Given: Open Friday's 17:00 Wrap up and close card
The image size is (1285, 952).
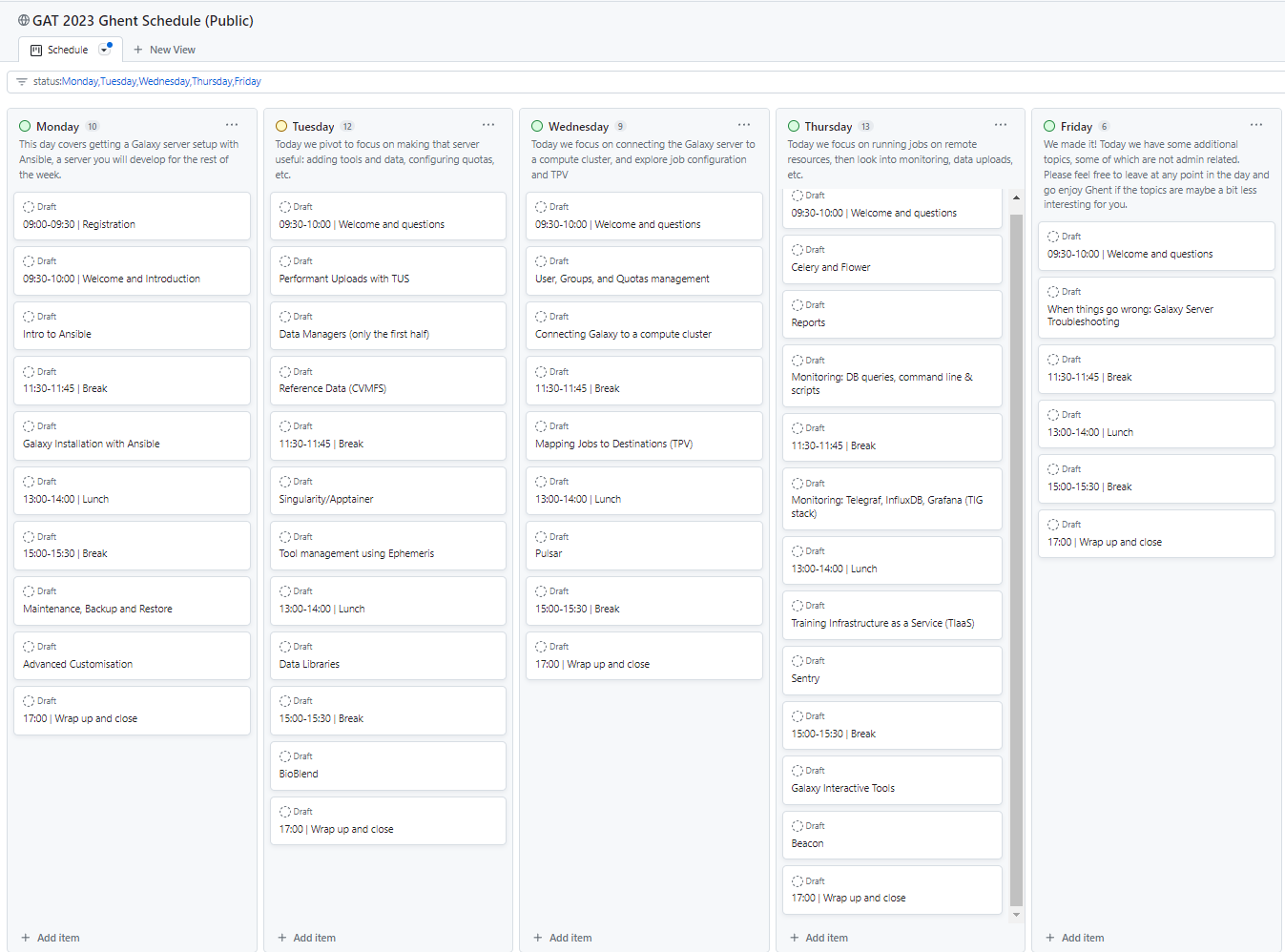Looking at the screenshot, I should (1156, 534).
